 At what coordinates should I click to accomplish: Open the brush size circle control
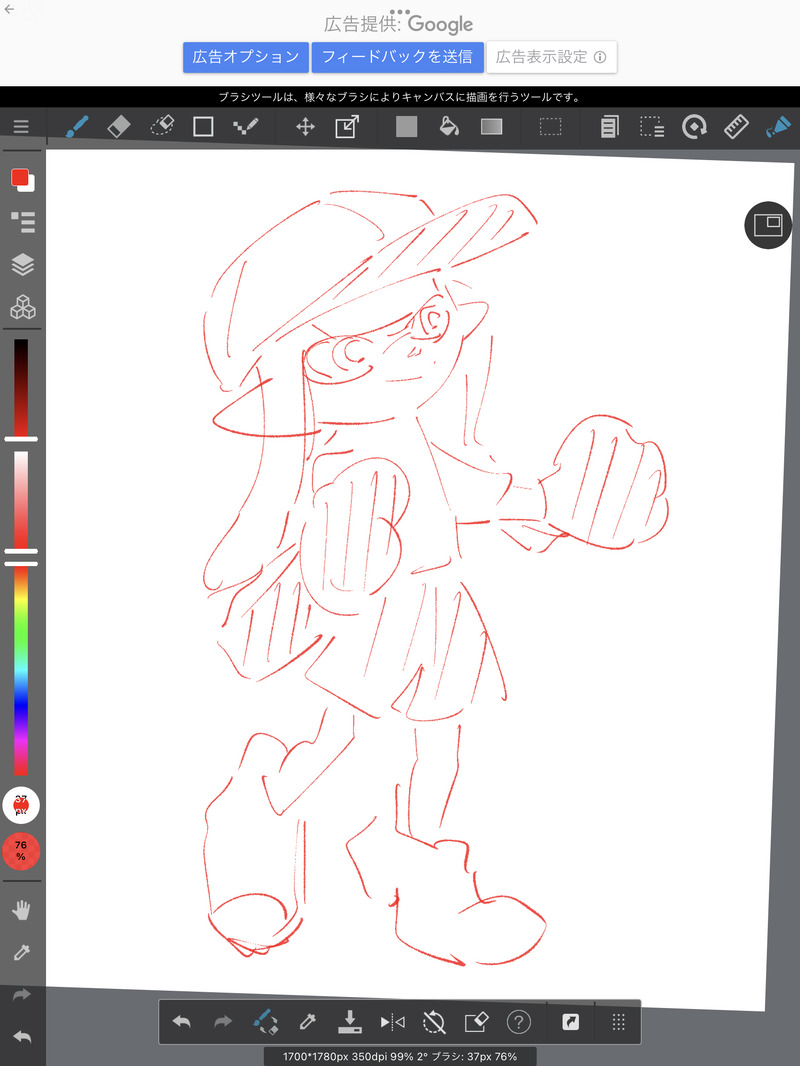click(21, 806)
